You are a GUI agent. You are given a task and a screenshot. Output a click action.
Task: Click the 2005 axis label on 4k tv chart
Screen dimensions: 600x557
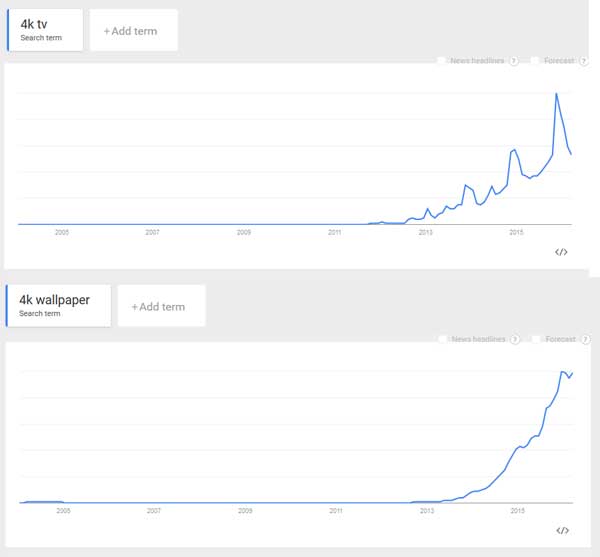(62, 232)
